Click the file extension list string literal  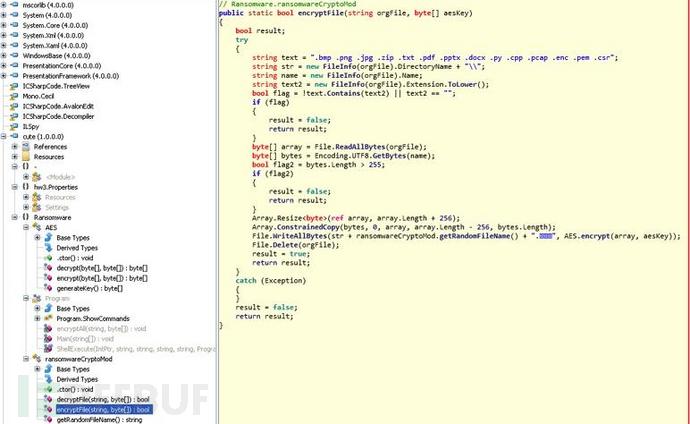(464, 58)
